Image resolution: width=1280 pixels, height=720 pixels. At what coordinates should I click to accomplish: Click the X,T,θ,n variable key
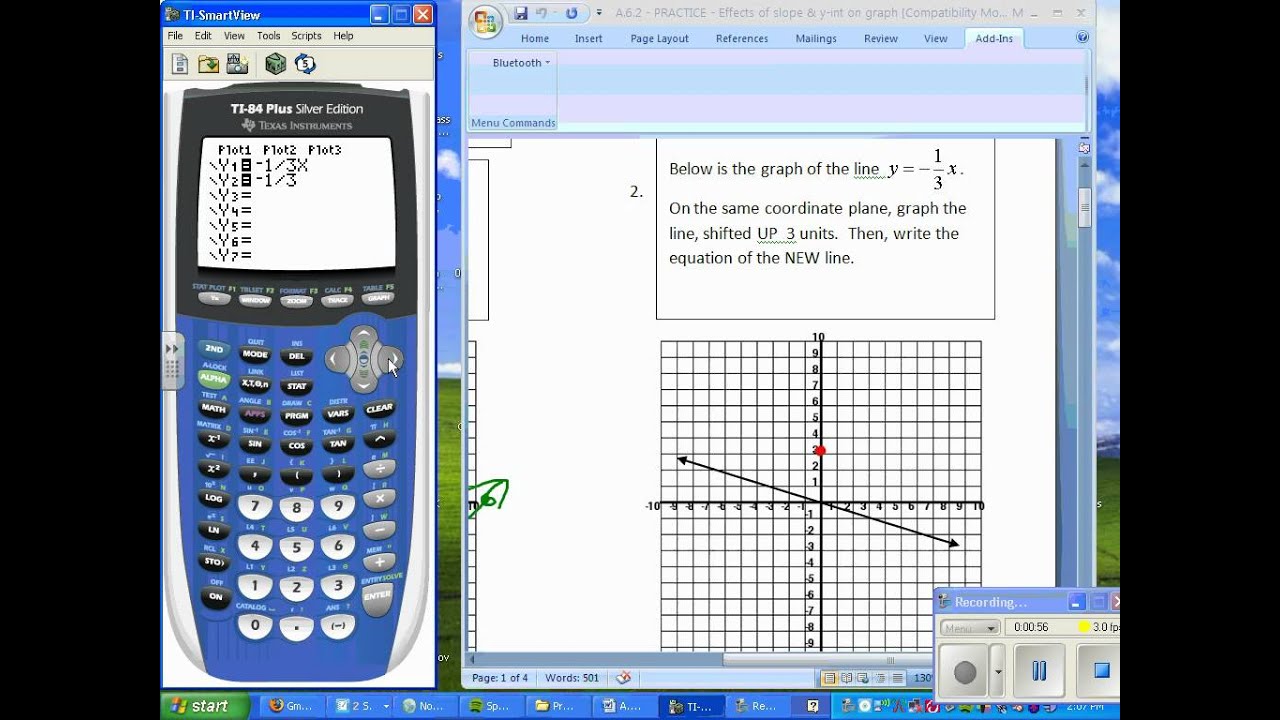255,383
